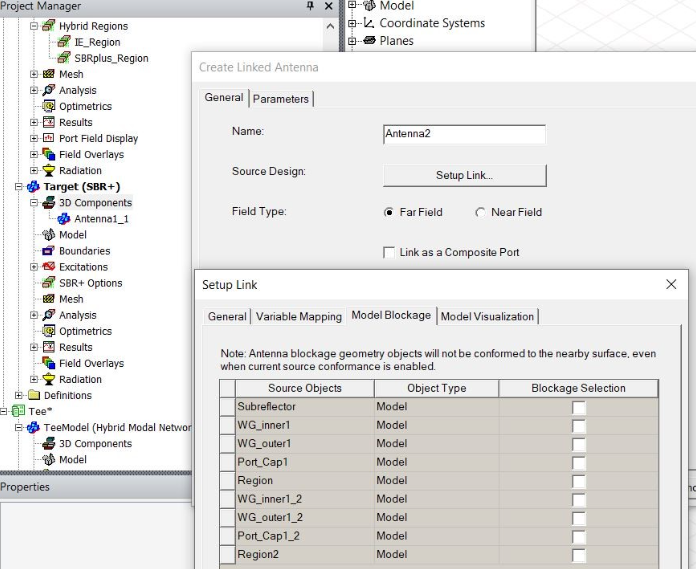
Task: Select the Near Field radio button
Action: tap(481, 212)
